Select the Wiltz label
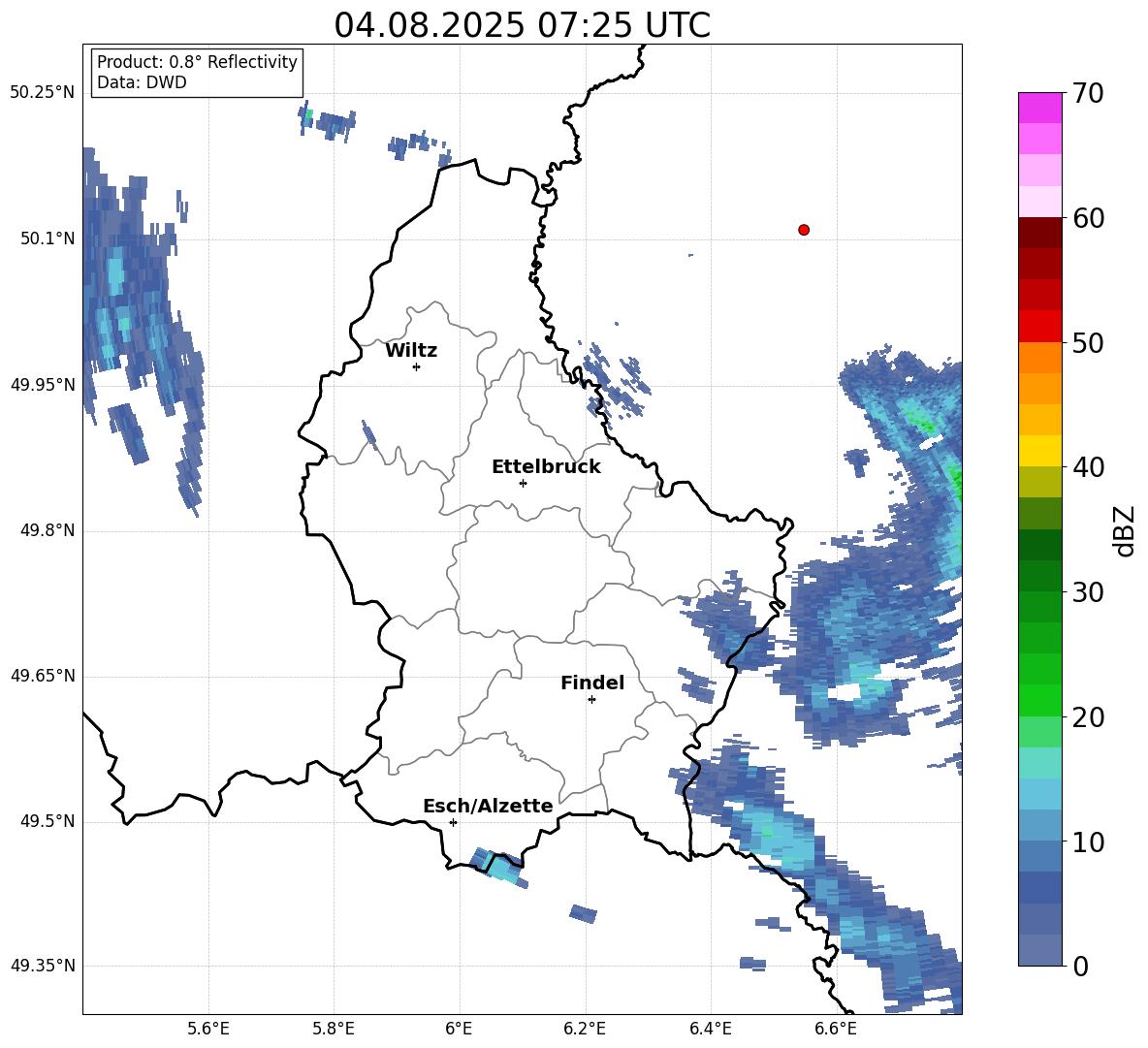 point(411,351)
